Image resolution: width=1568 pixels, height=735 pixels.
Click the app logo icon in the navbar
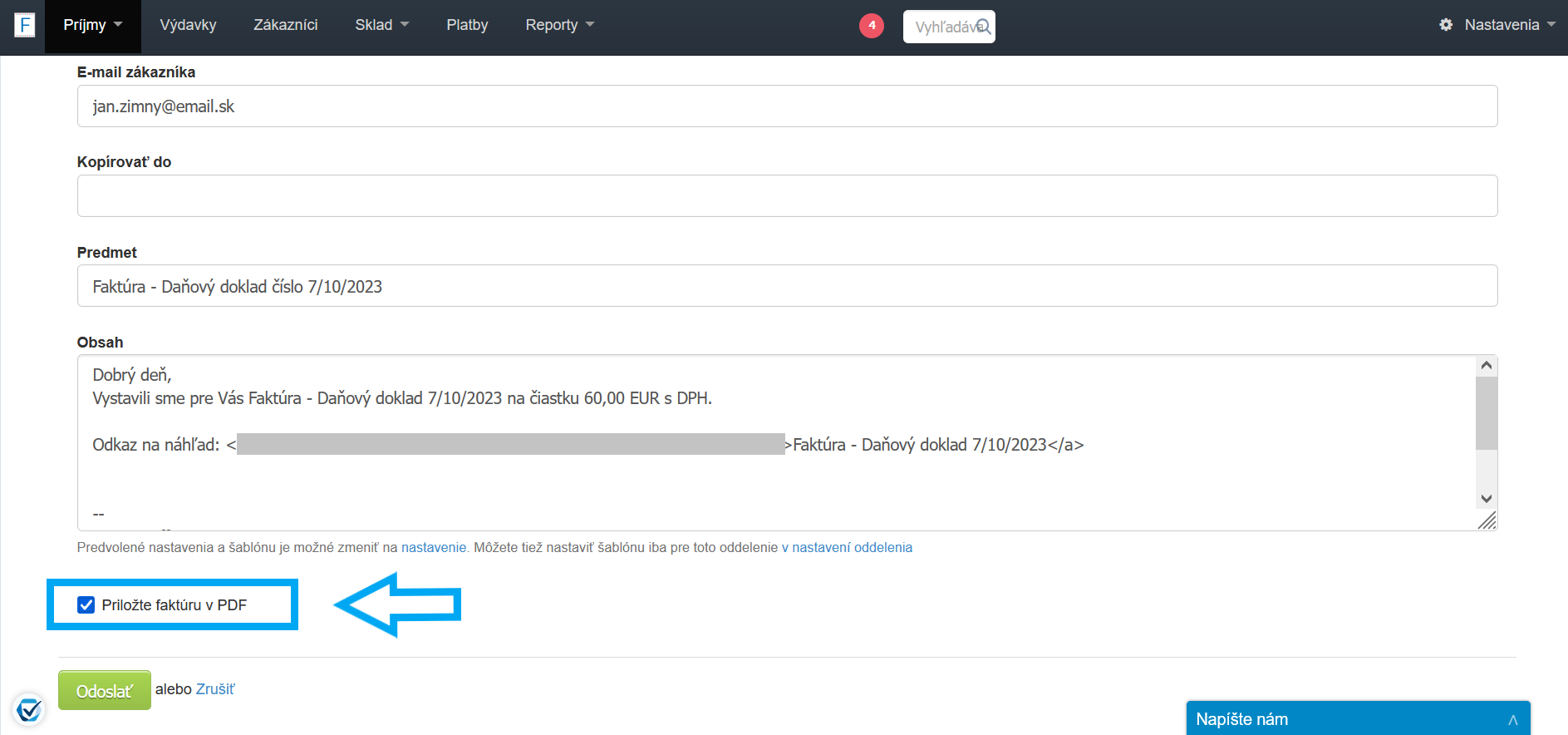coord(25,25)
